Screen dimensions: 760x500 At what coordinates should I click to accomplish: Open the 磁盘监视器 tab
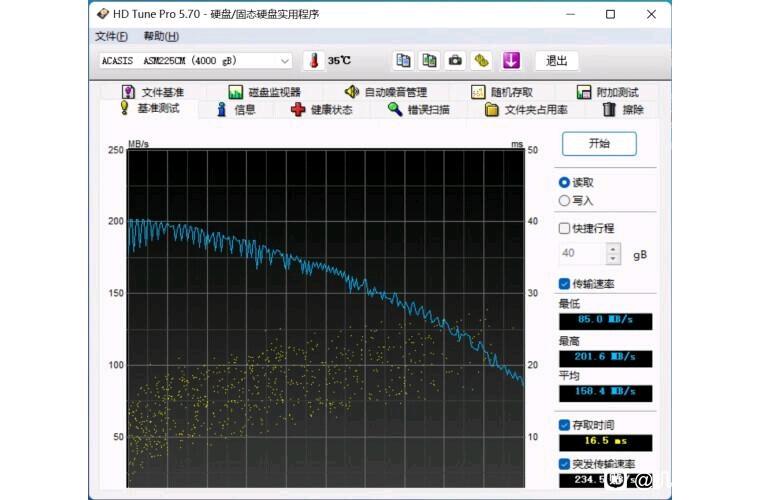(x=265, y=92)
